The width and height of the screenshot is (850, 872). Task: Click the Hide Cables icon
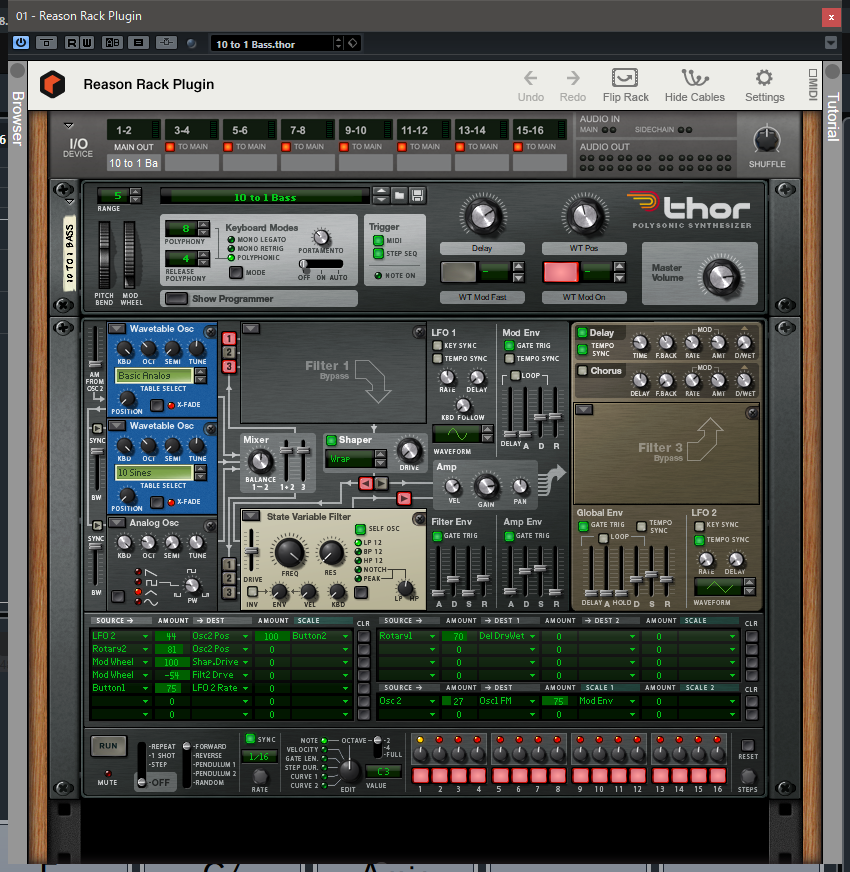(695, 77)
